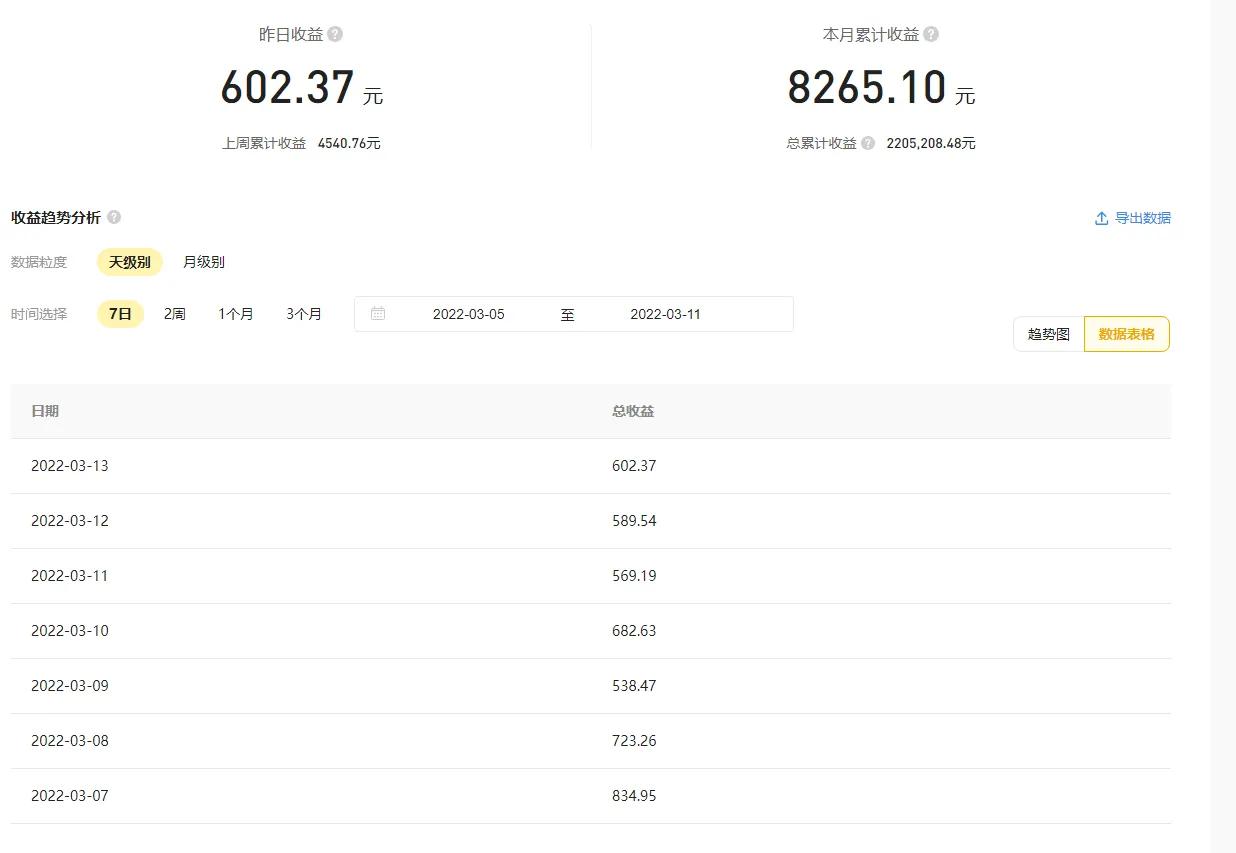
Task: Click the 总收益 column header
Action: (633, 411)
